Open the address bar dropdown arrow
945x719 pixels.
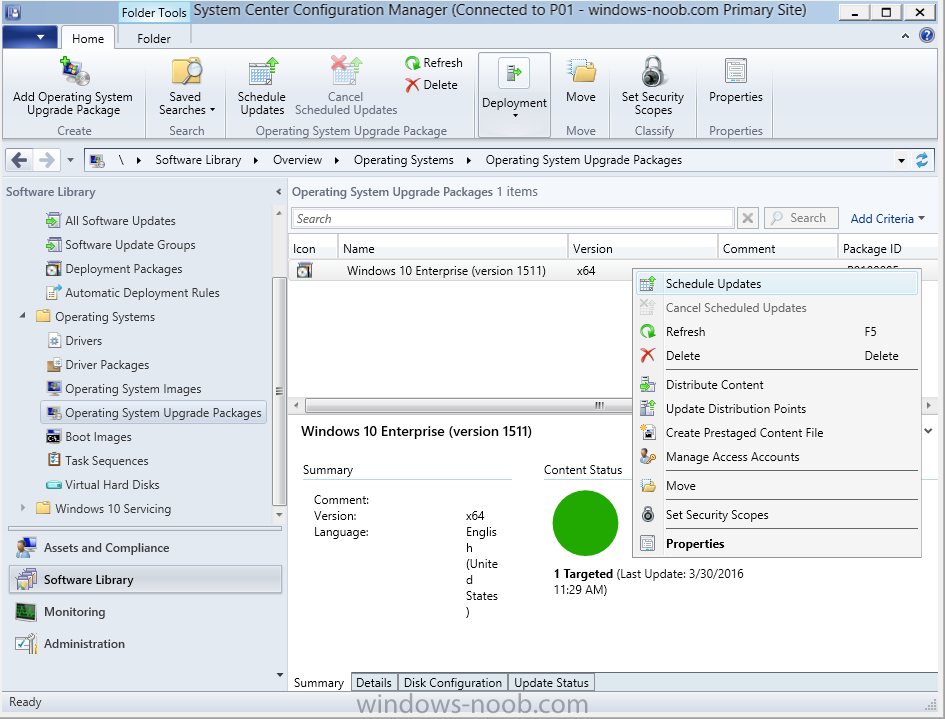click(902, 160)
